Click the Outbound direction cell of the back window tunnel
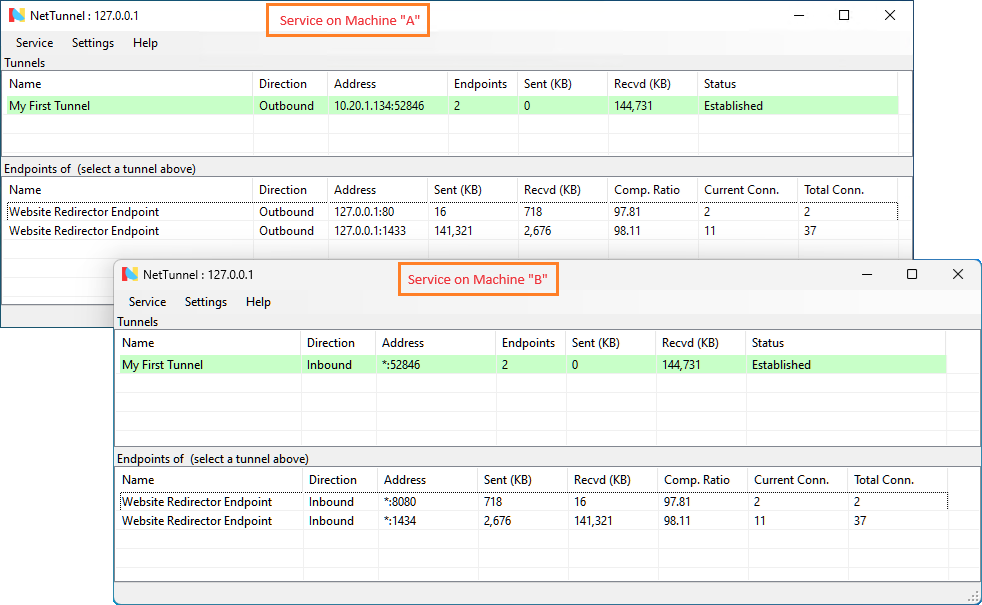The image size is (982, 605). (286, 106)
